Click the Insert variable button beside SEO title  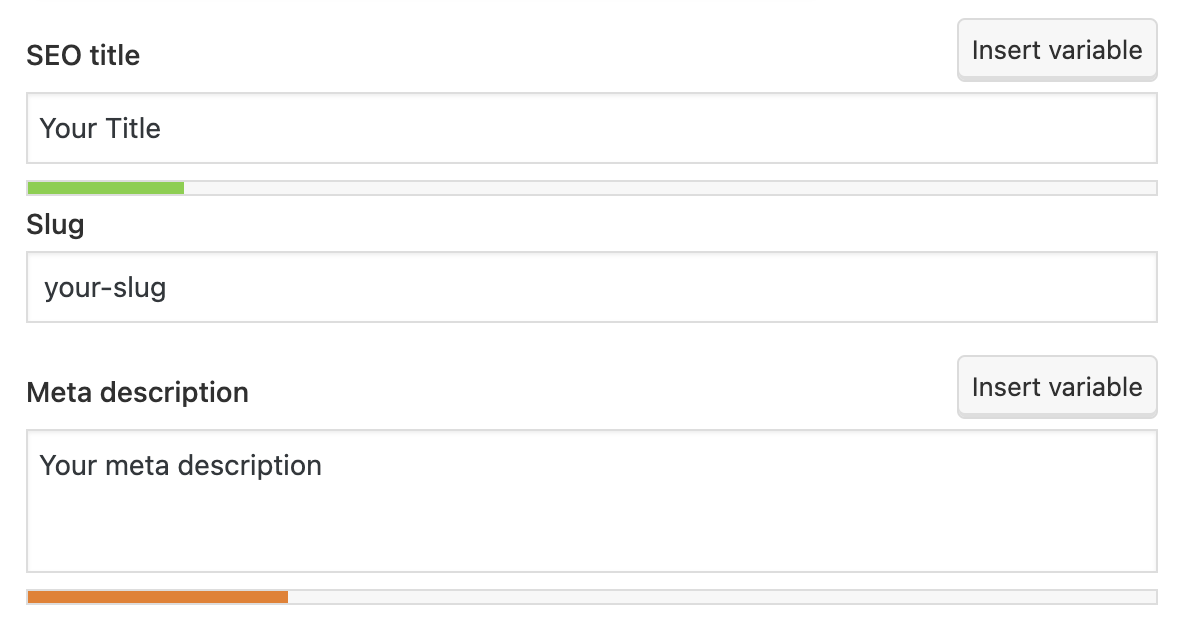coord(1056,49)
